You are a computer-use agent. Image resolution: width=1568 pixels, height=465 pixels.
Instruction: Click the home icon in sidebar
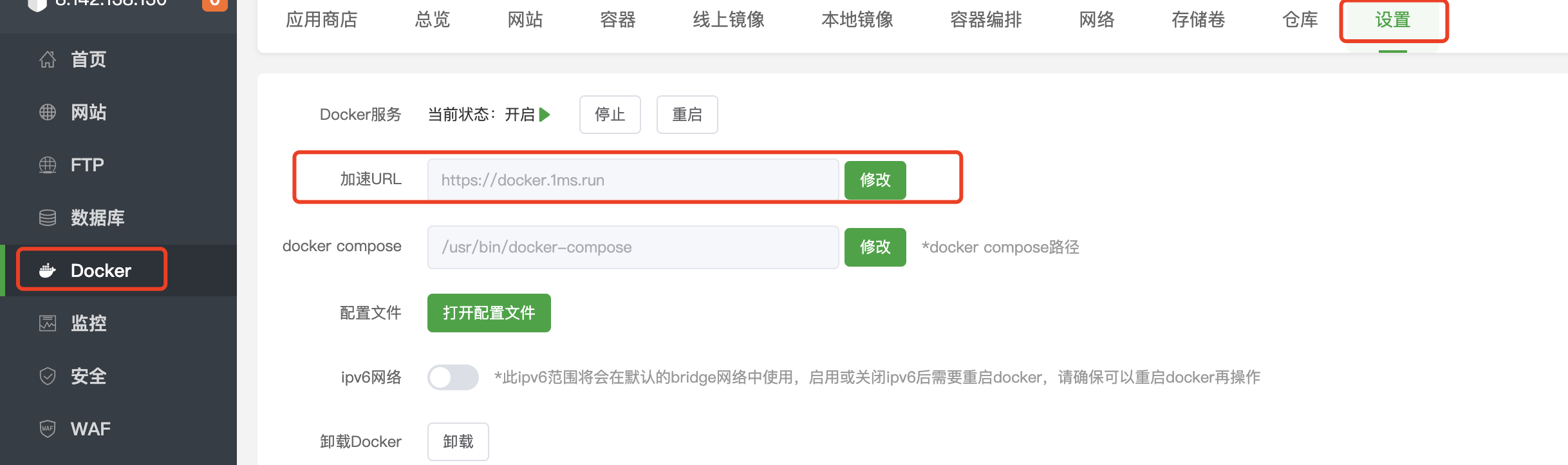click(x=48, y=59)
